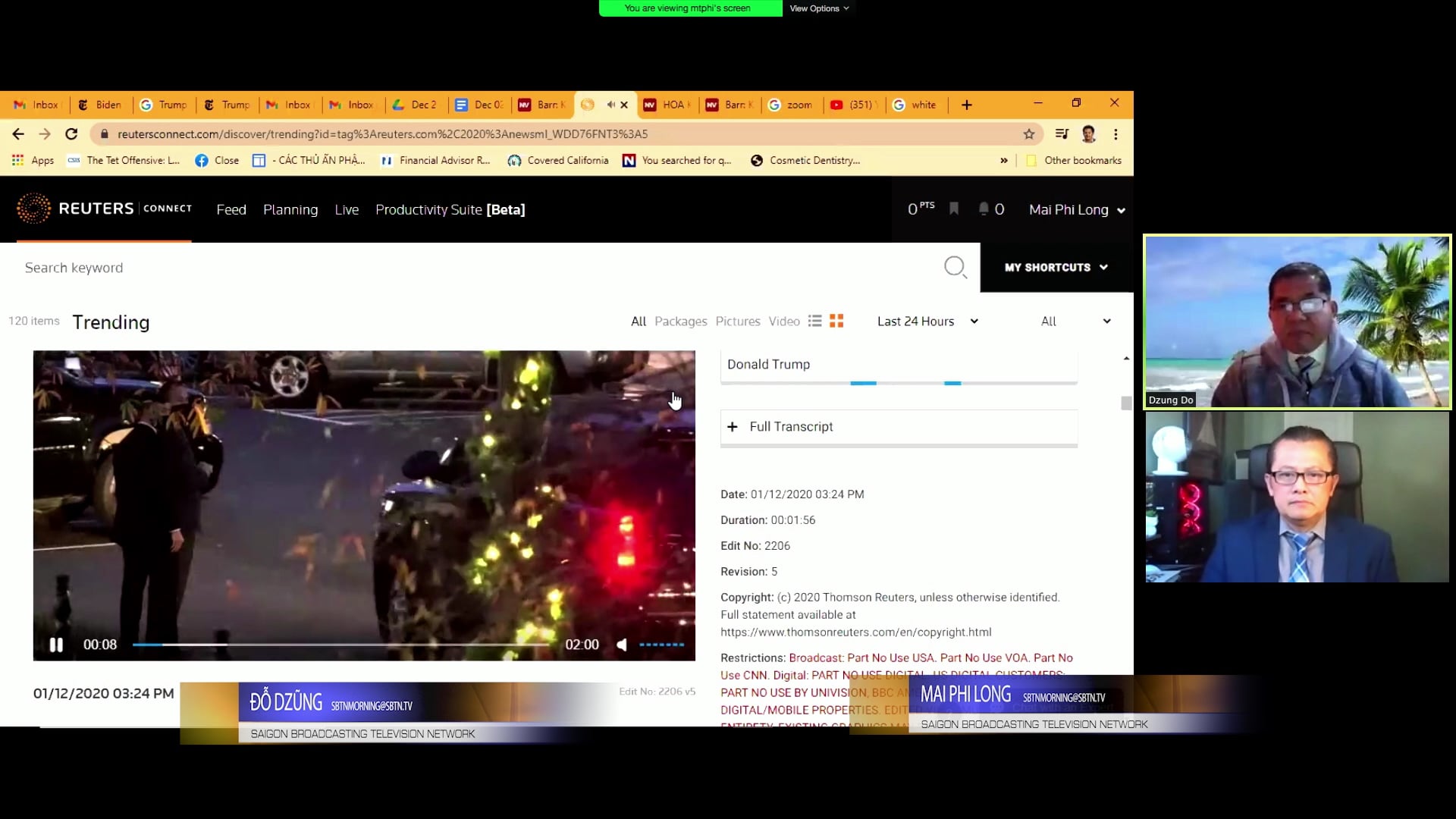Reload the page in Chrome
The width and height of the screenshot is (1456, 819).
(71, 134)
